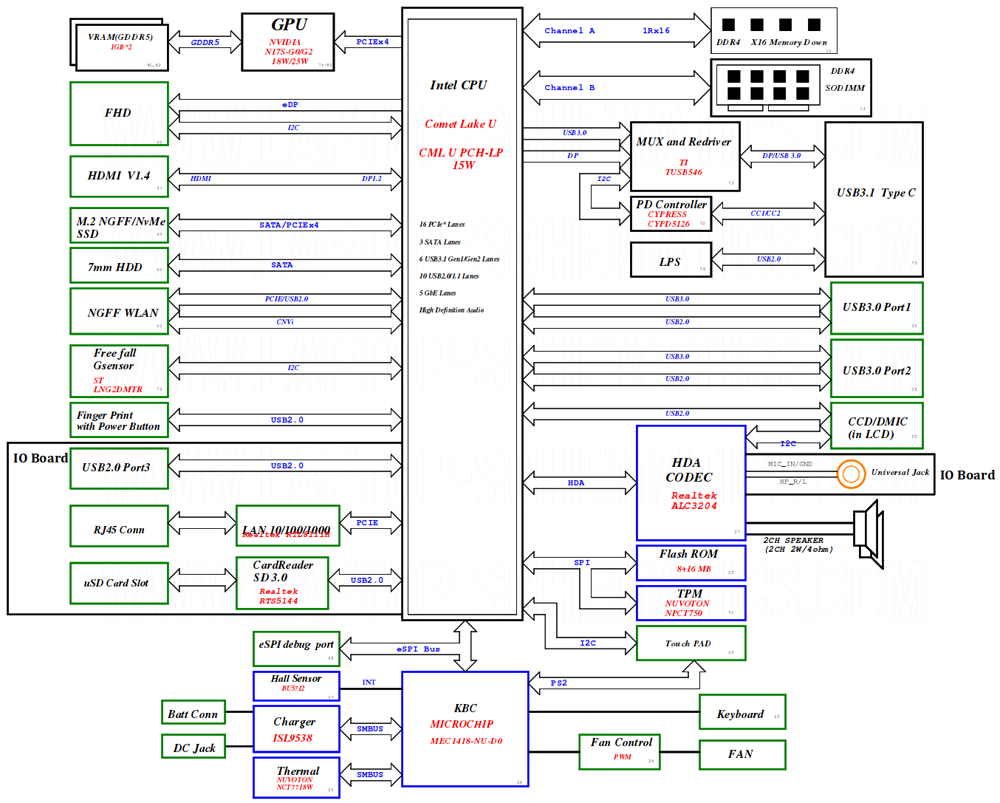The height and width of the screenshot is (803, 1000).
Task: Select the HDA CODEC Realtek block
Action: click(691, 483)
